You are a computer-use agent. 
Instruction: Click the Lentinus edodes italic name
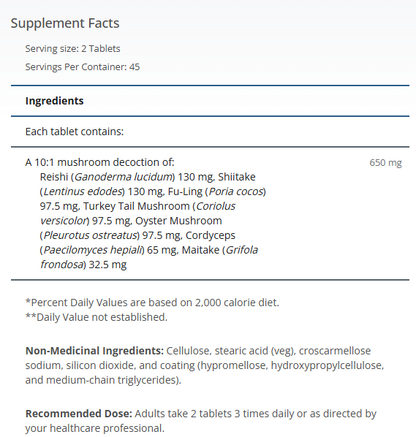(x=82, y=192)
